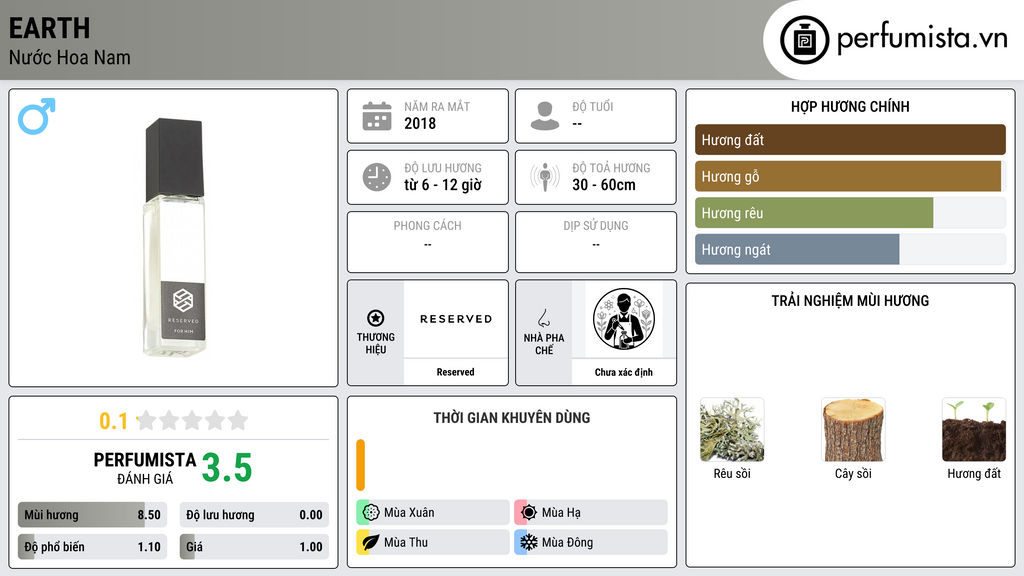Click the EARTH title heading
The image size is (1024, 576).
[x=50, y=29]
